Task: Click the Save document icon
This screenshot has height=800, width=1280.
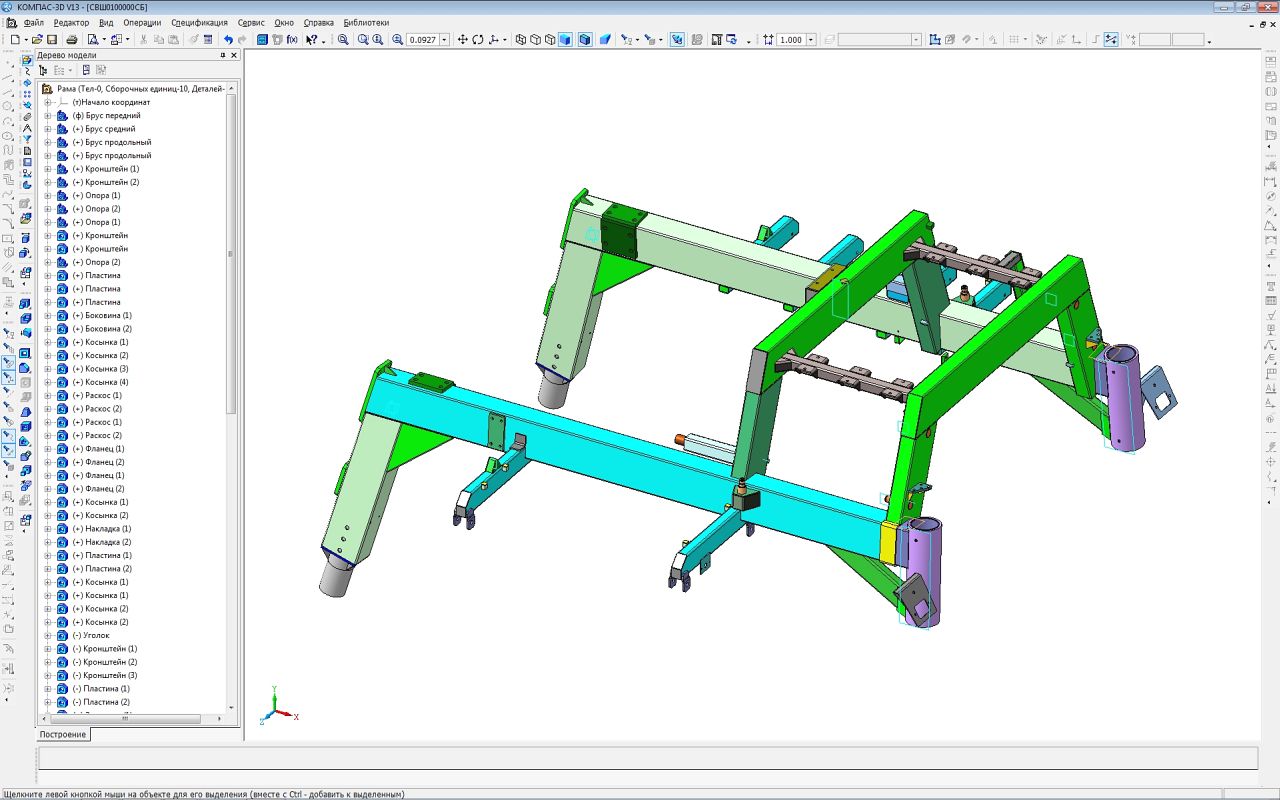Action: pos(51,40)
